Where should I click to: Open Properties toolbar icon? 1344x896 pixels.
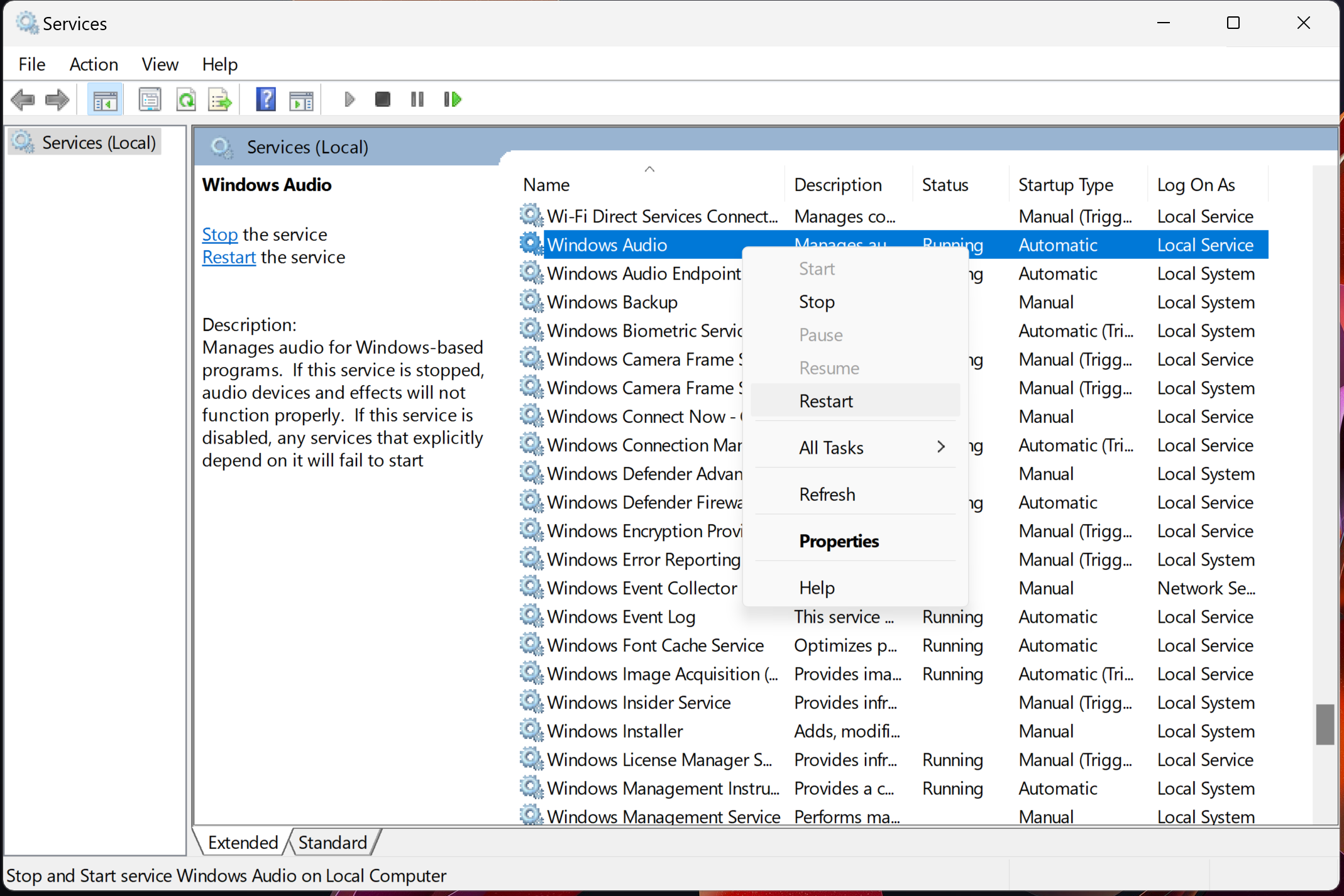[150, 99]
